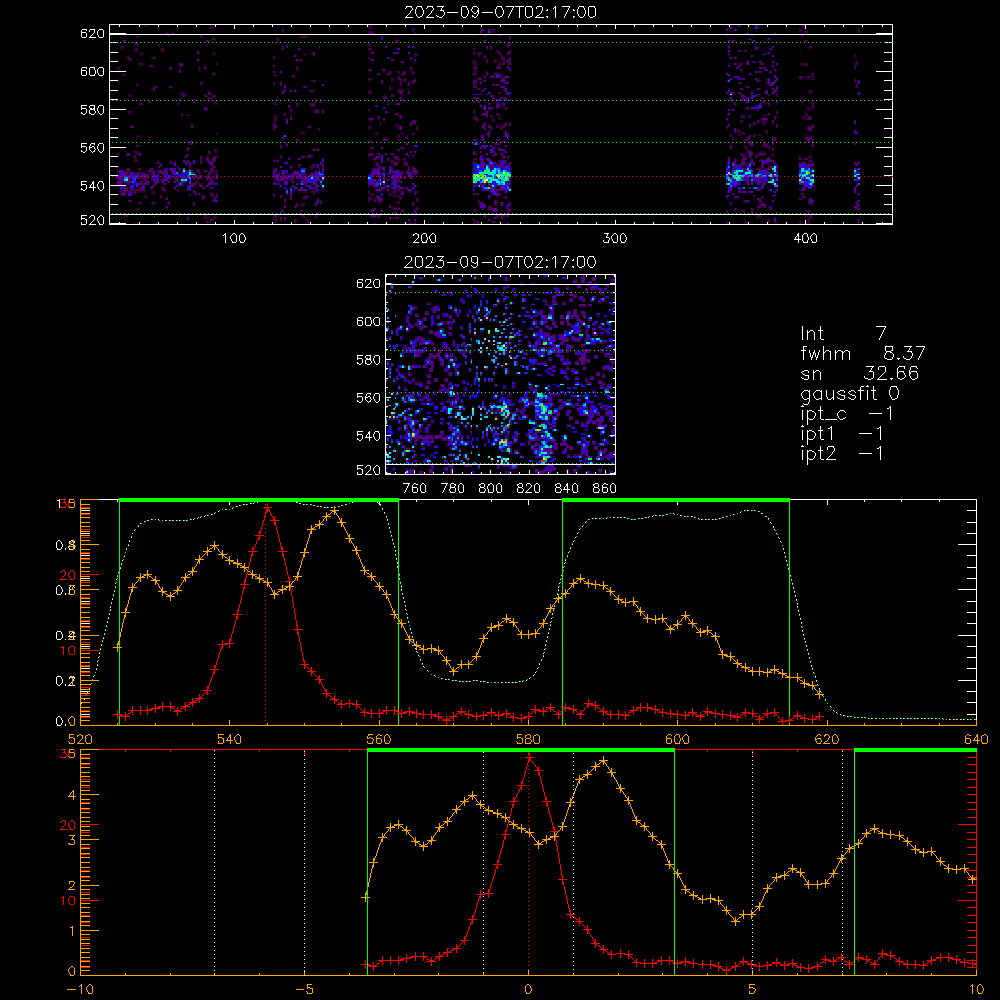Click the red curve's peak in the bottom plot

coord(529,758)
